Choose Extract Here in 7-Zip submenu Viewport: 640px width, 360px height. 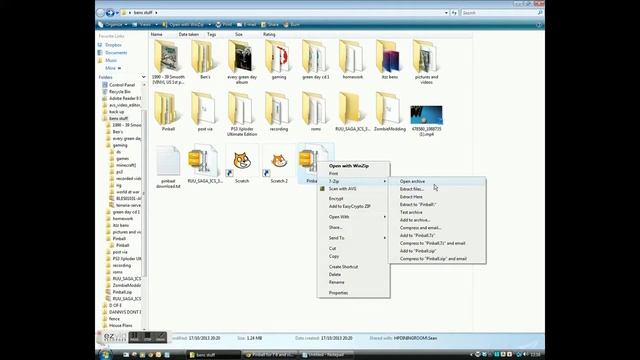437,197
